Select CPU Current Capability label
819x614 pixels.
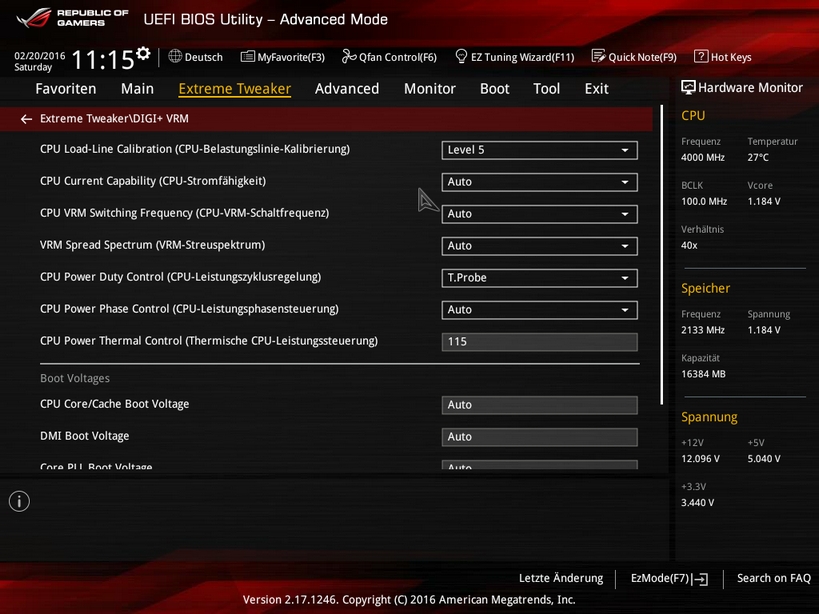pyautogui.click(x=153, y=181)
